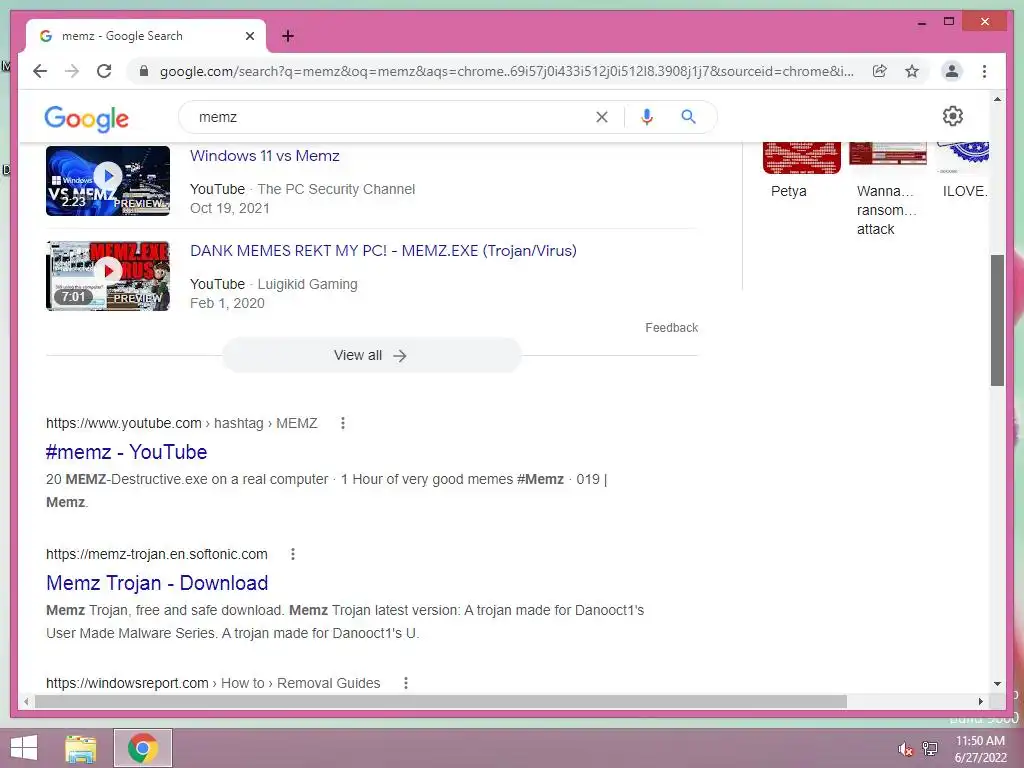Select the Wanna ransom attack card
Viewport: 1024px width, 768px height.
tap(888, 189)
